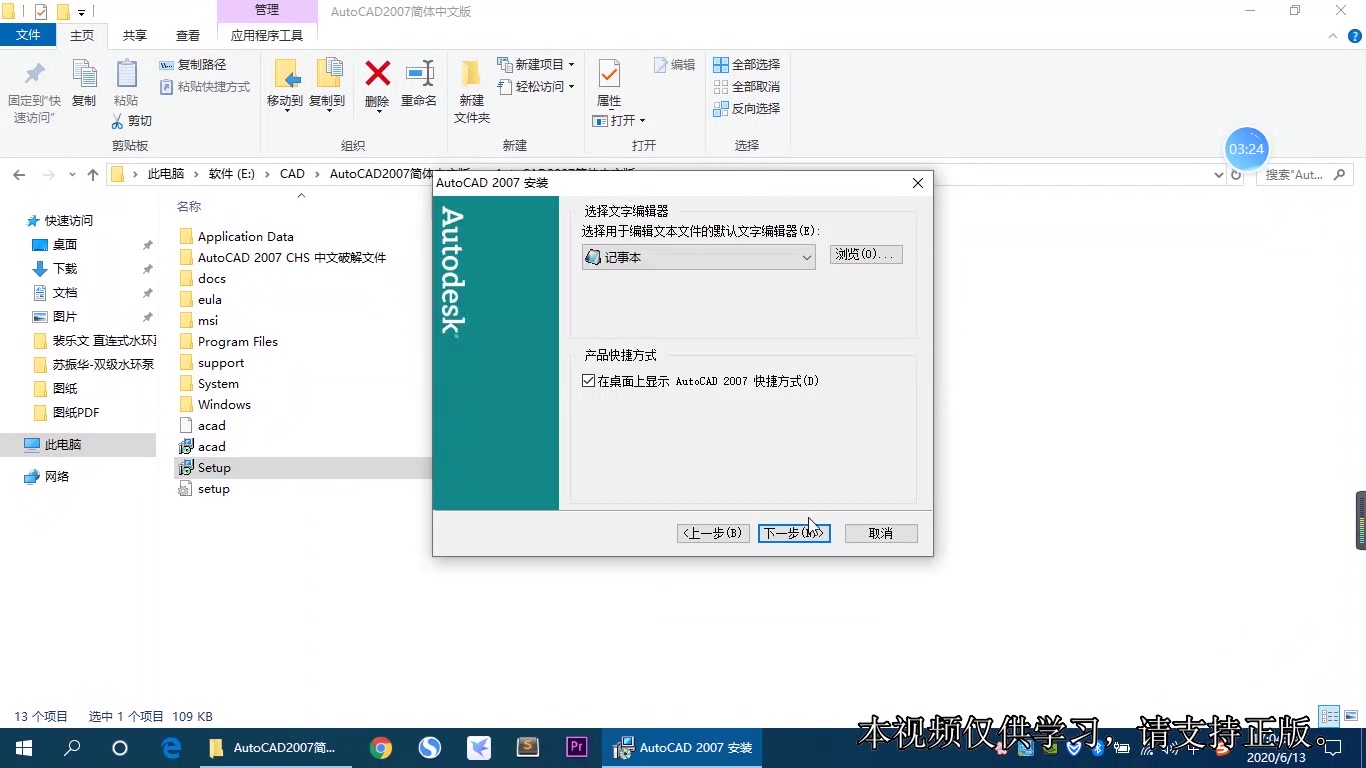
Task: Switch to the 主页 Home tab
Action: 82,35
